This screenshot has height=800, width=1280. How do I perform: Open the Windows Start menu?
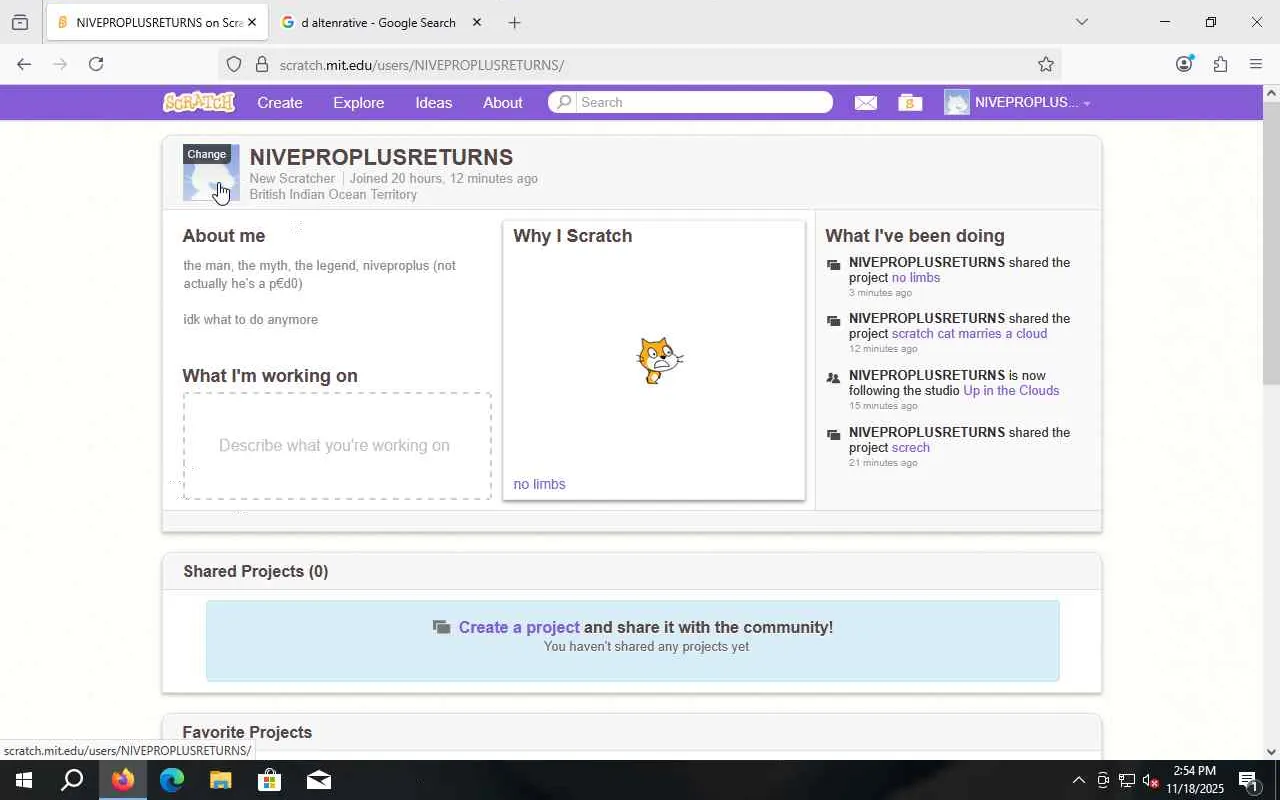[24, 780]
